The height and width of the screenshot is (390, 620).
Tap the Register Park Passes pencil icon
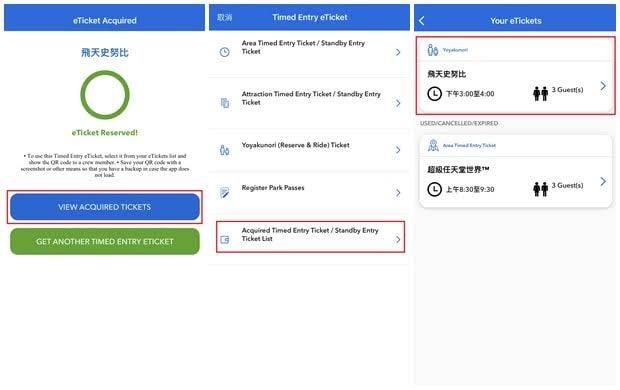point(225,193)
